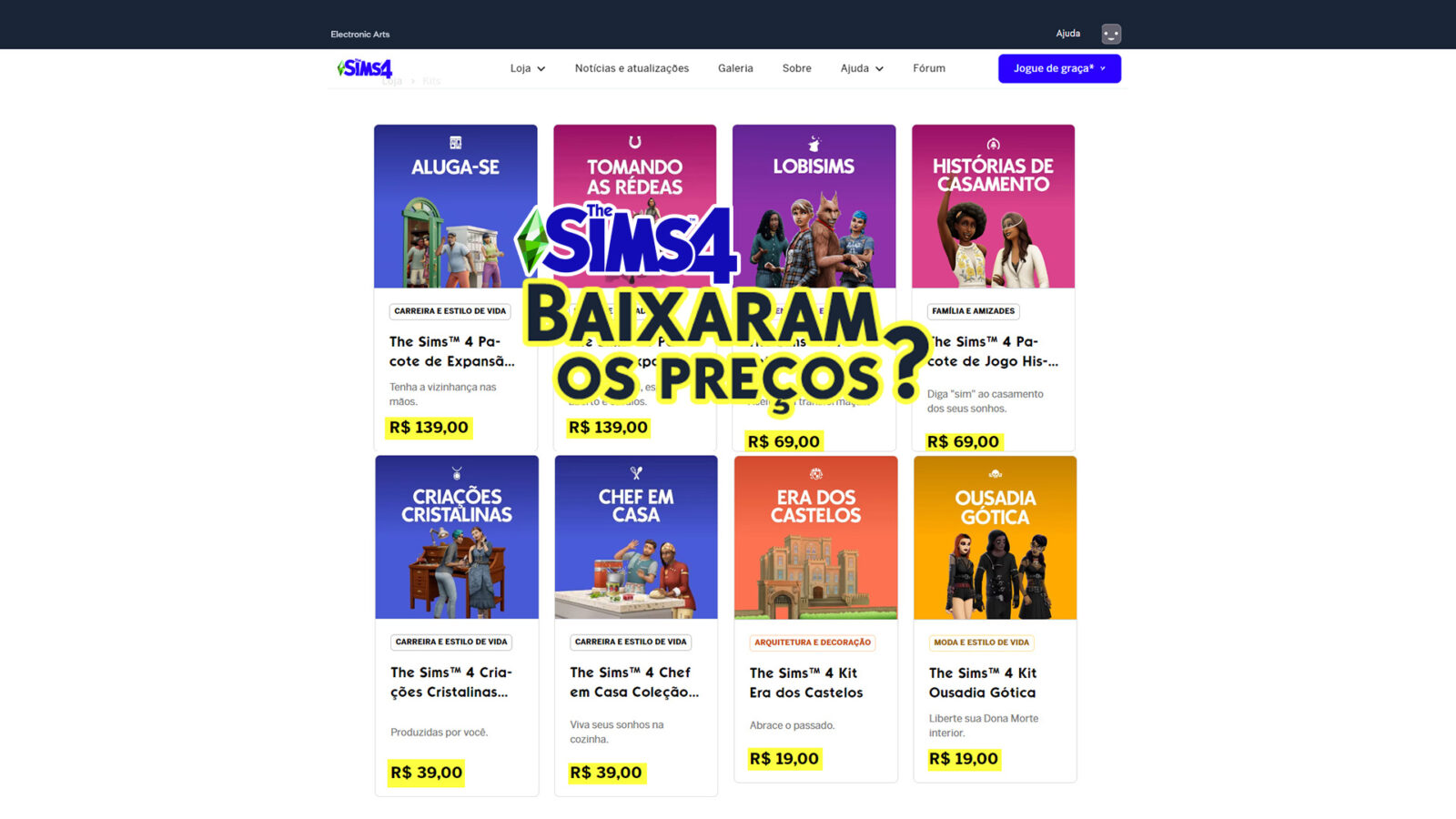This screenshot has height=819, width=1456.
Task: Open the Galeria menu item
Action: click(x=735, y=68)
